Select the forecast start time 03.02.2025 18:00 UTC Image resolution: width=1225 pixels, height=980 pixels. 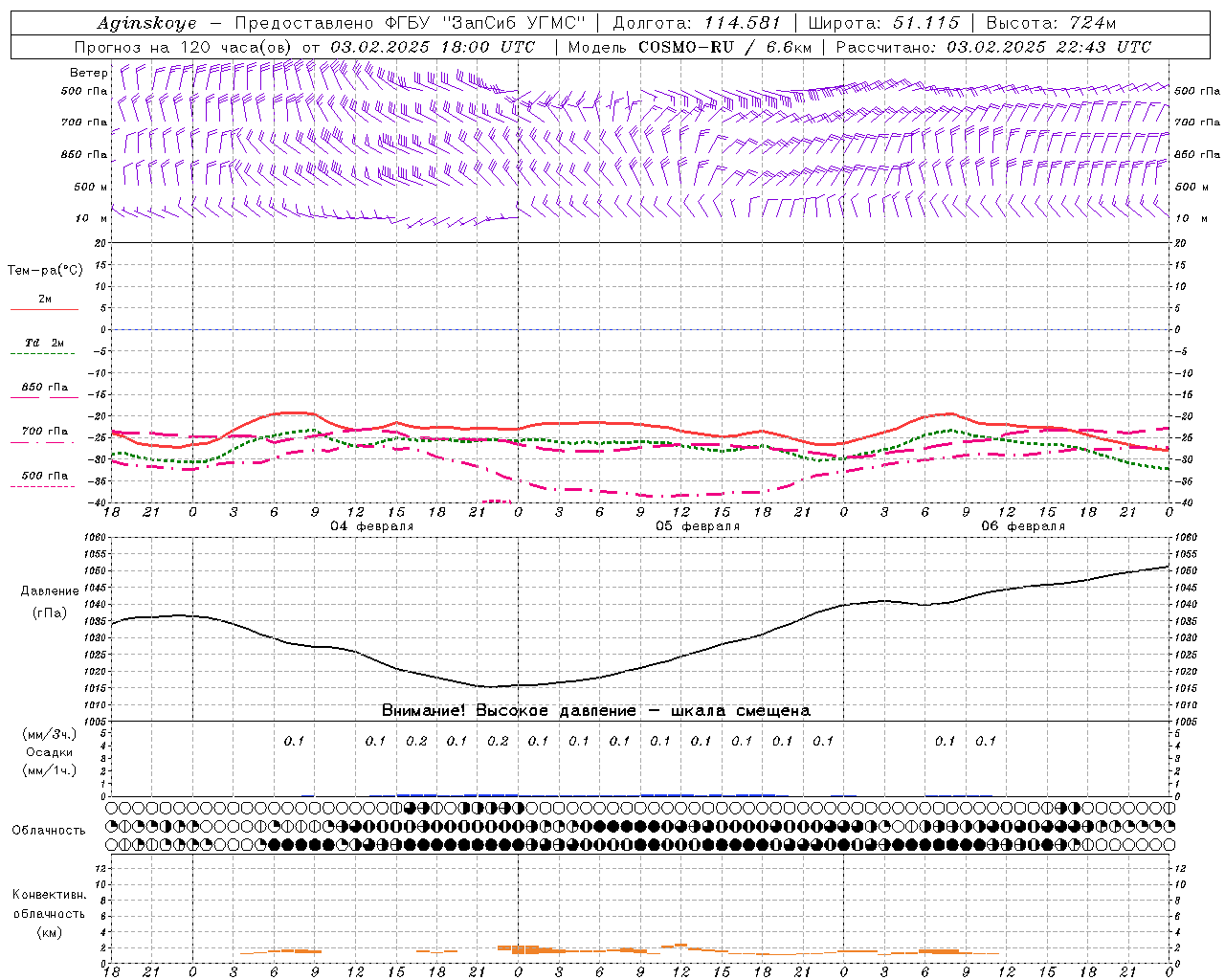point(433,47)
